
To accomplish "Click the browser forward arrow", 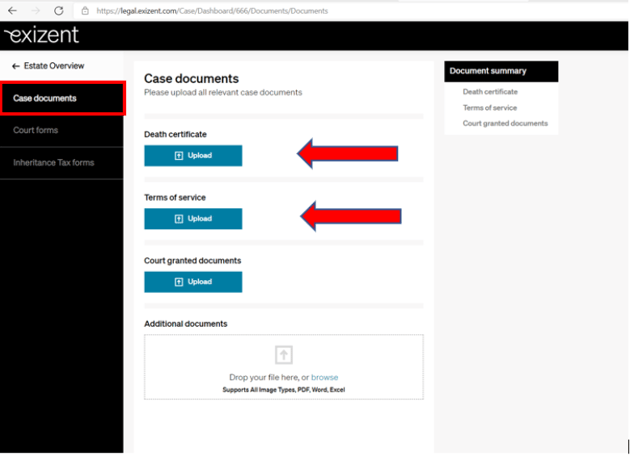I will [x=36, y=11].
